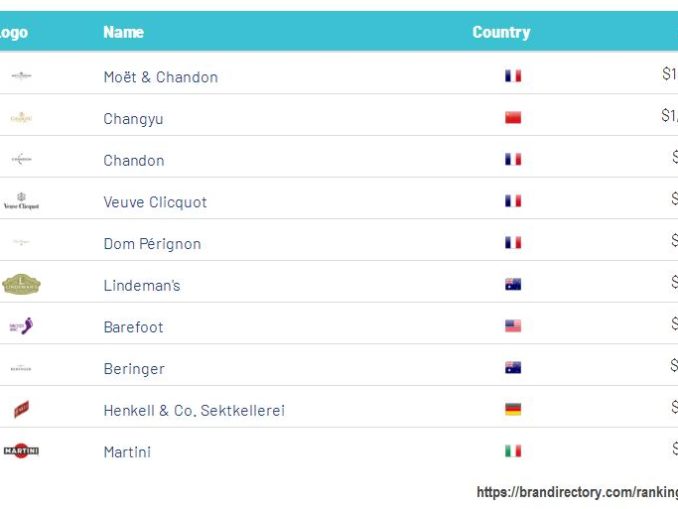Click the Veuve Clicquot logo
The image size is (678, 509).
click(21, 202)
